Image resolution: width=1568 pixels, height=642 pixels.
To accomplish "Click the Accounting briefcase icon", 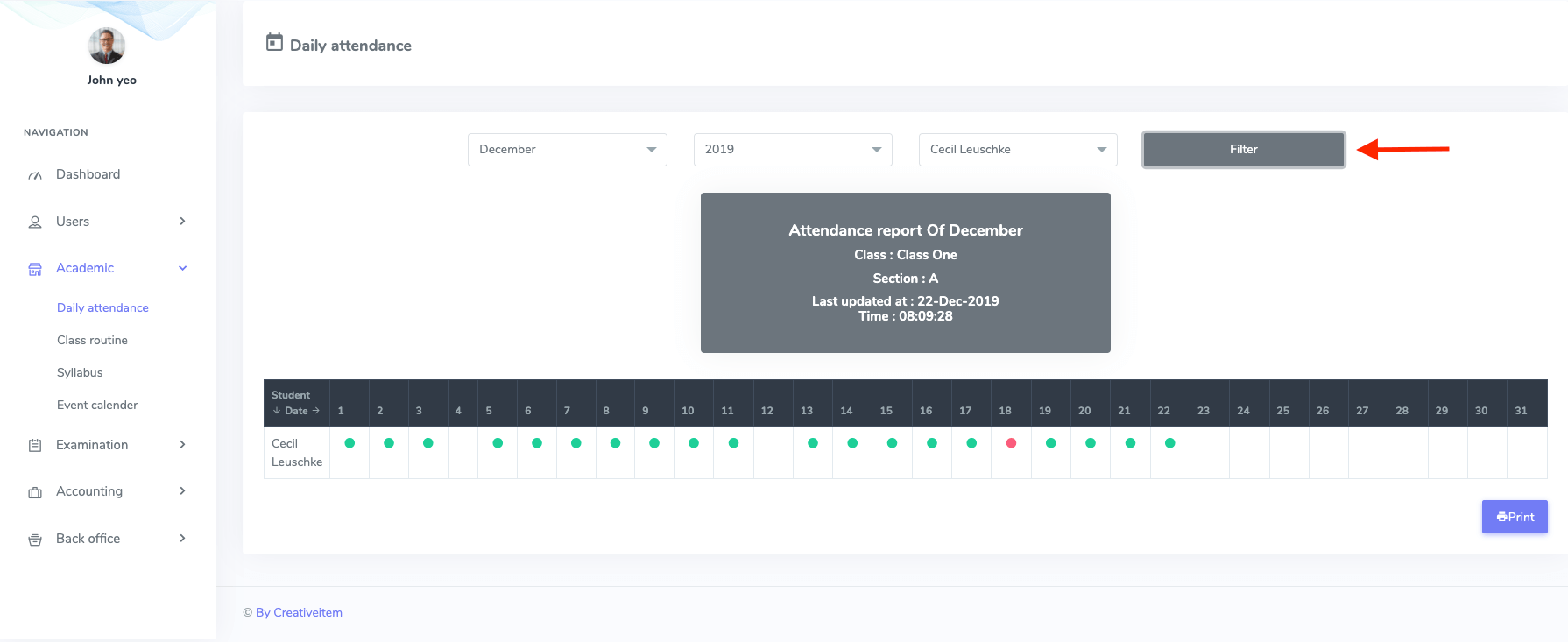I will (x=35, y=492).
